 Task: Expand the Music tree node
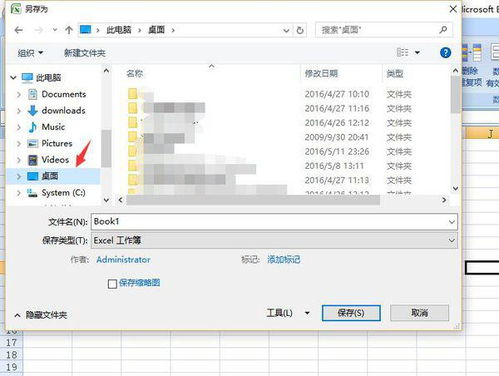[x=19, y=127]
